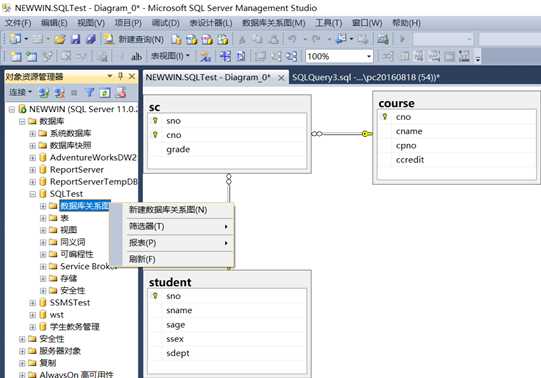Toggle the Object Explorer auto-hide pin
The image size is (541, 378).
(120, 76)
